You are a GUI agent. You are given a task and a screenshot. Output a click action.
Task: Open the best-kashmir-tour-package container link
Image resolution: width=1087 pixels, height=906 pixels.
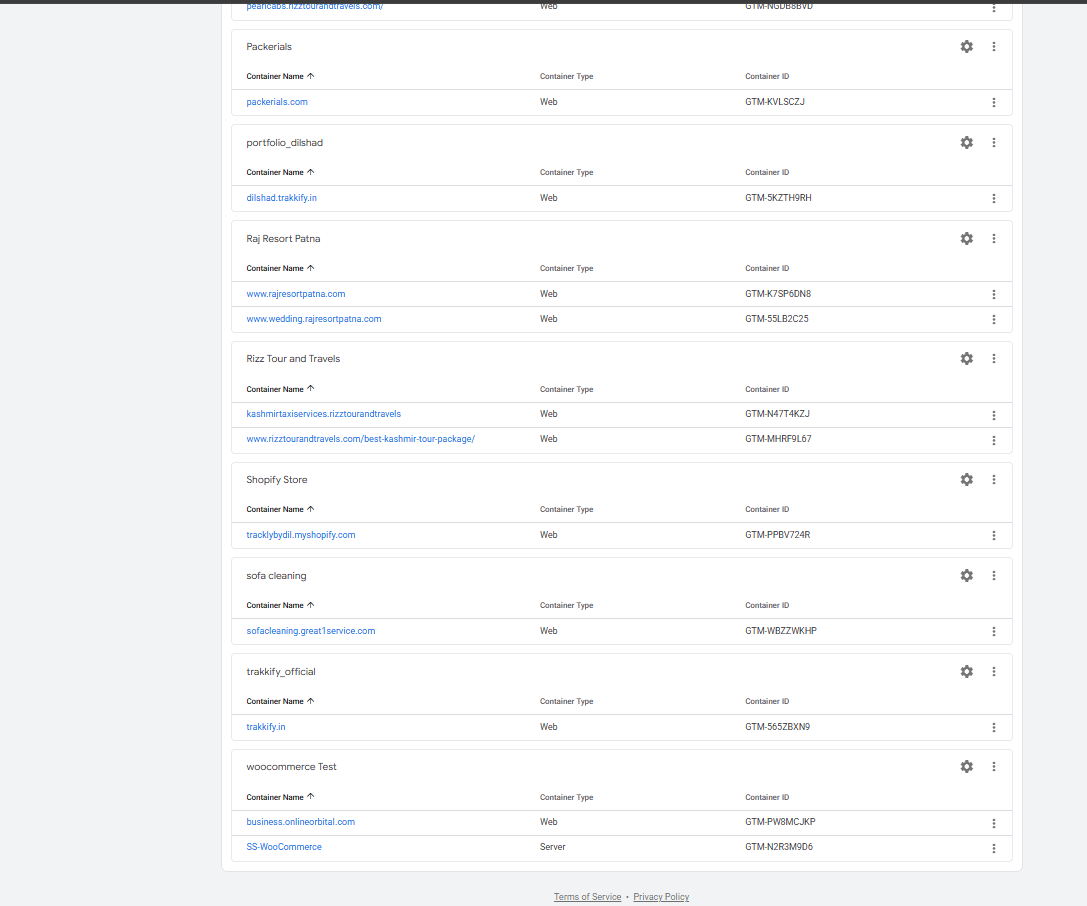[x=360, y=439]
